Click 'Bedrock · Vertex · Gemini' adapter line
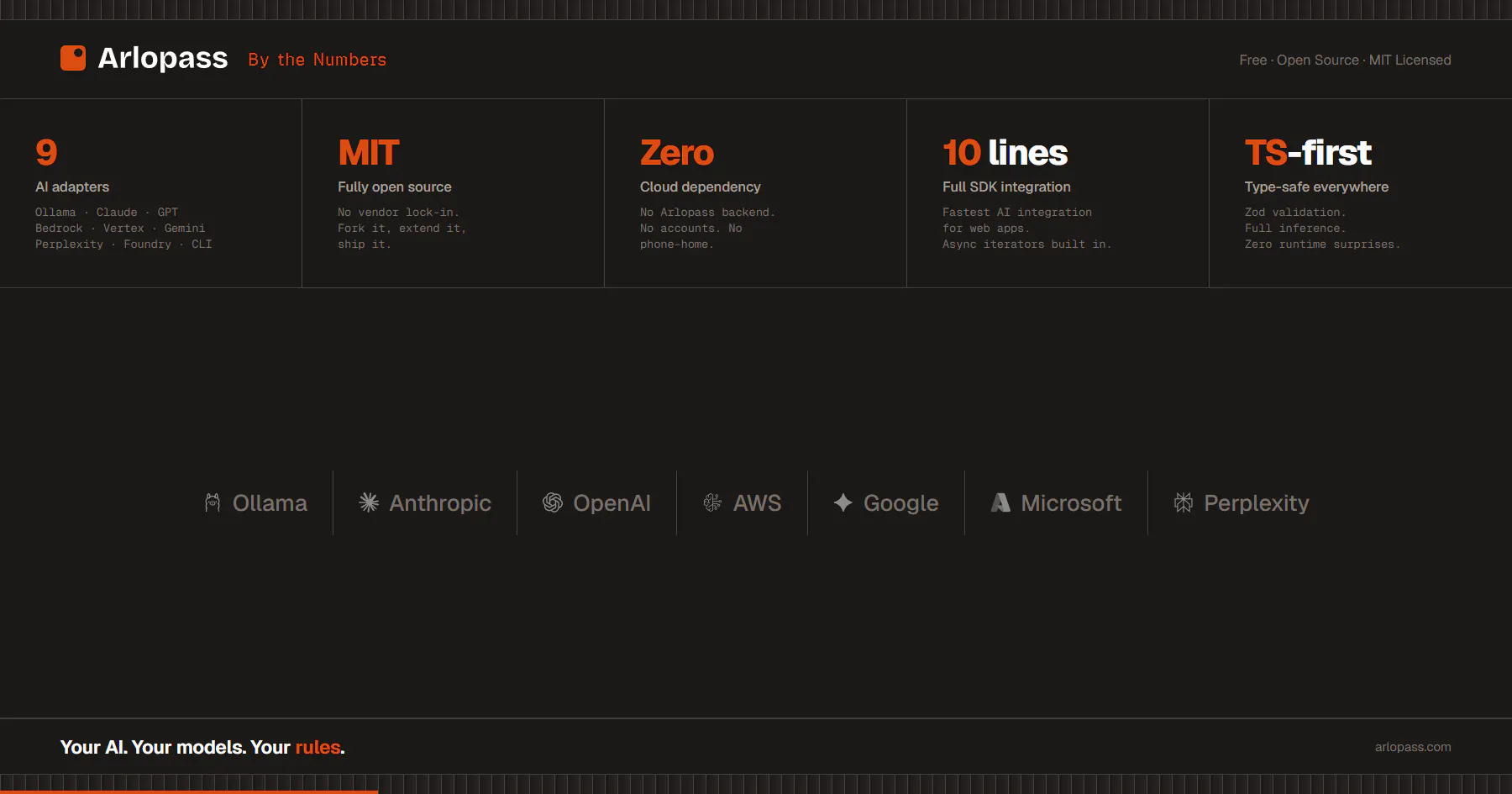The image size is (1512, 794). coord(120,229)
